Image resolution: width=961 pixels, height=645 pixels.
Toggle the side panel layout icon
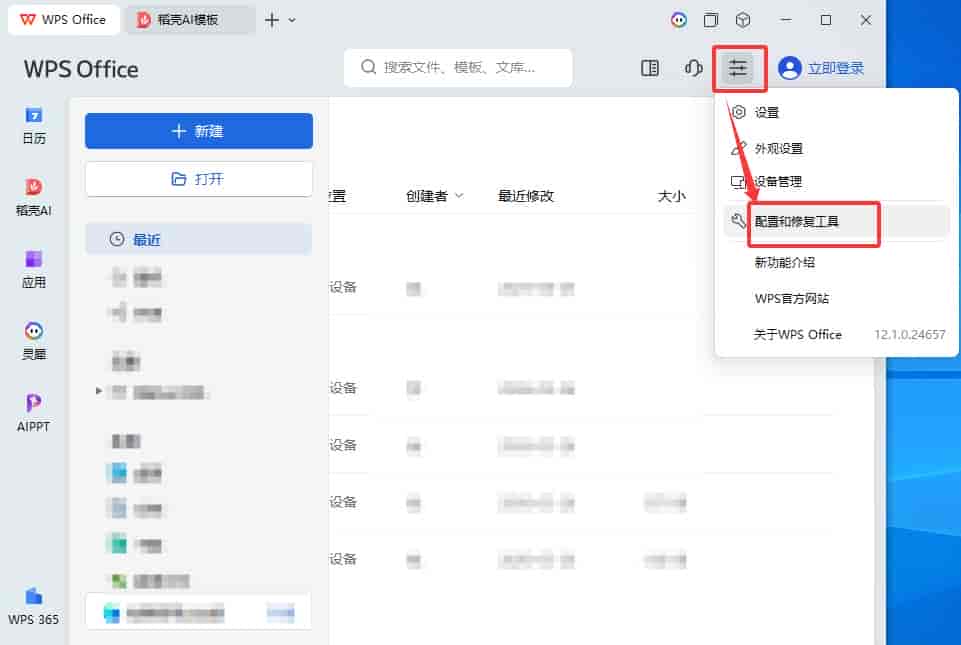point(650,68)
